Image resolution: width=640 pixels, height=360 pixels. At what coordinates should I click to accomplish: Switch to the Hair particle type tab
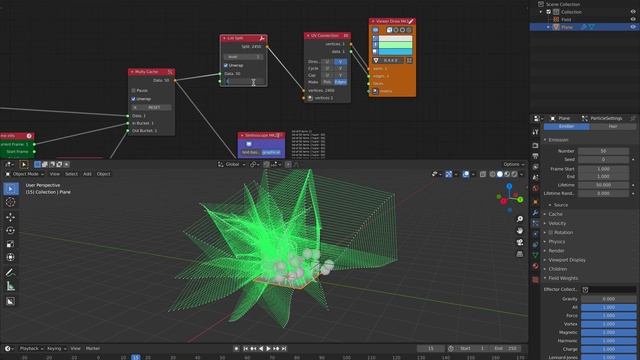613,127
